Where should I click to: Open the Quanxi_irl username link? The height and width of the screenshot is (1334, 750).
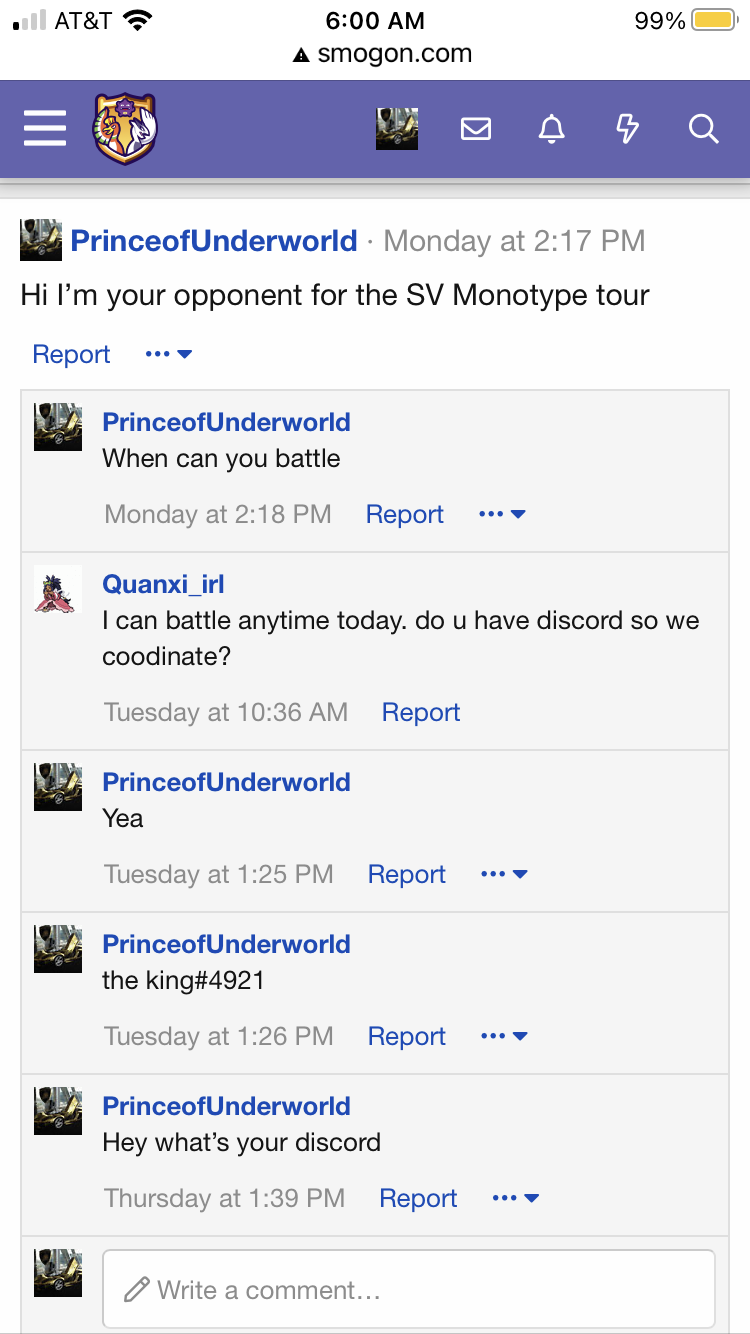[x=163, y=584]
